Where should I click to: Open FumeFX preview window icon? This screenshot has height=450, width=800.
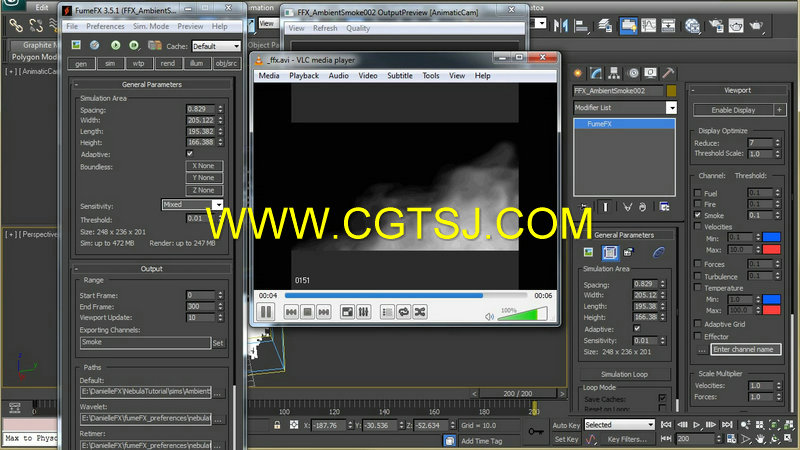click(x=76, y=45)
